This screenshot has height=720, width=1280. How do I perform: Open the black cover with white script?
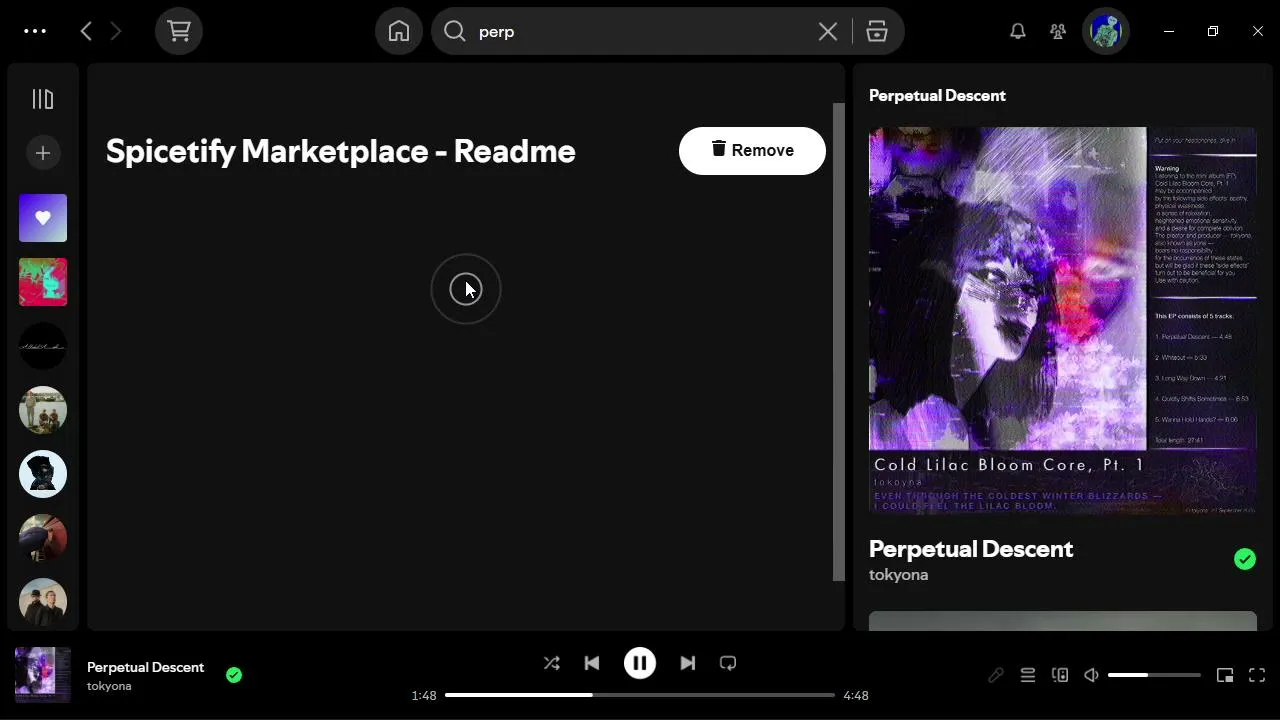click(43, 346)
